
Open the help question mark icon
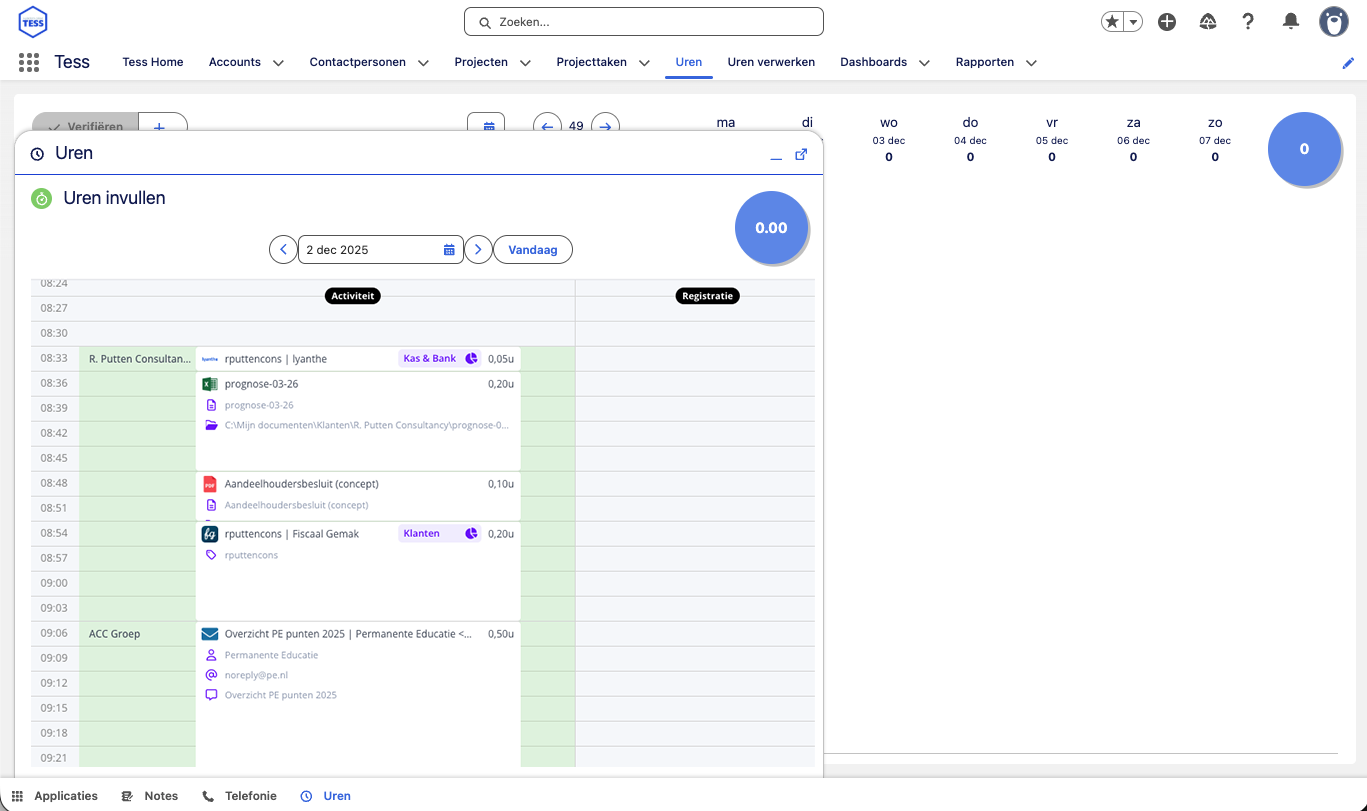pos(1248,21)
